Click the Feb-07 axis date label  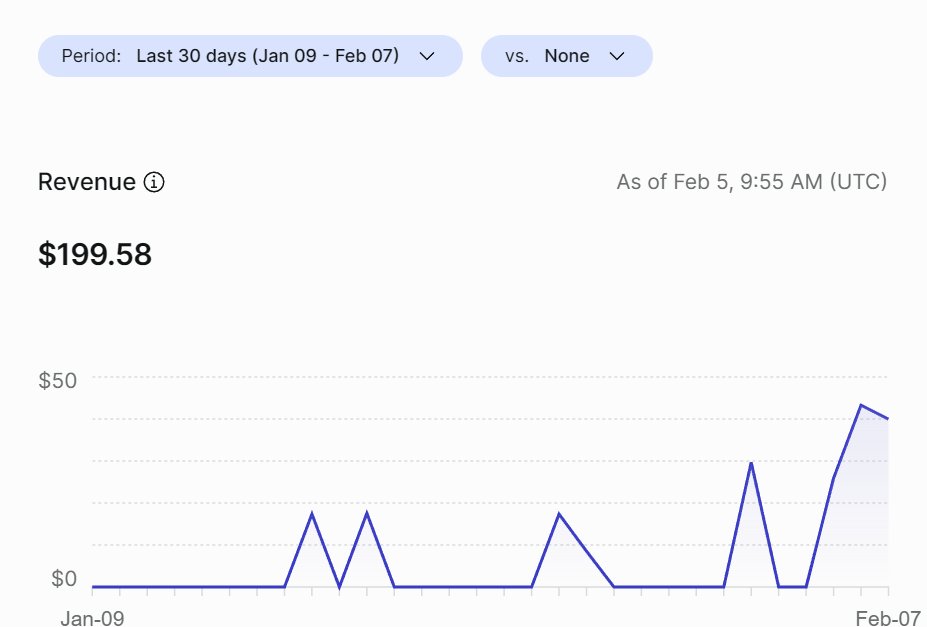(x=889, y=618)
